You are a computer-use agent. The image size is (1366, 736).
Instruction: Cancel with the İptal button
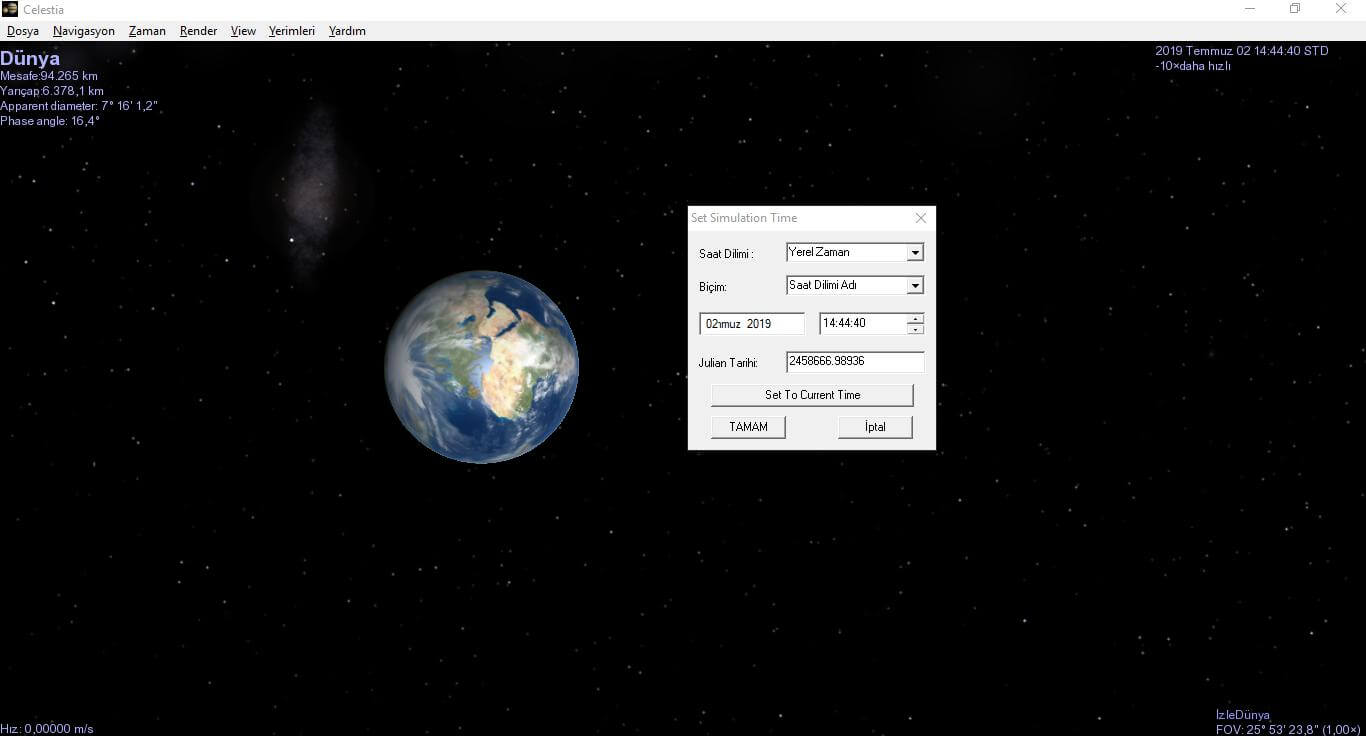coord(875,427)
